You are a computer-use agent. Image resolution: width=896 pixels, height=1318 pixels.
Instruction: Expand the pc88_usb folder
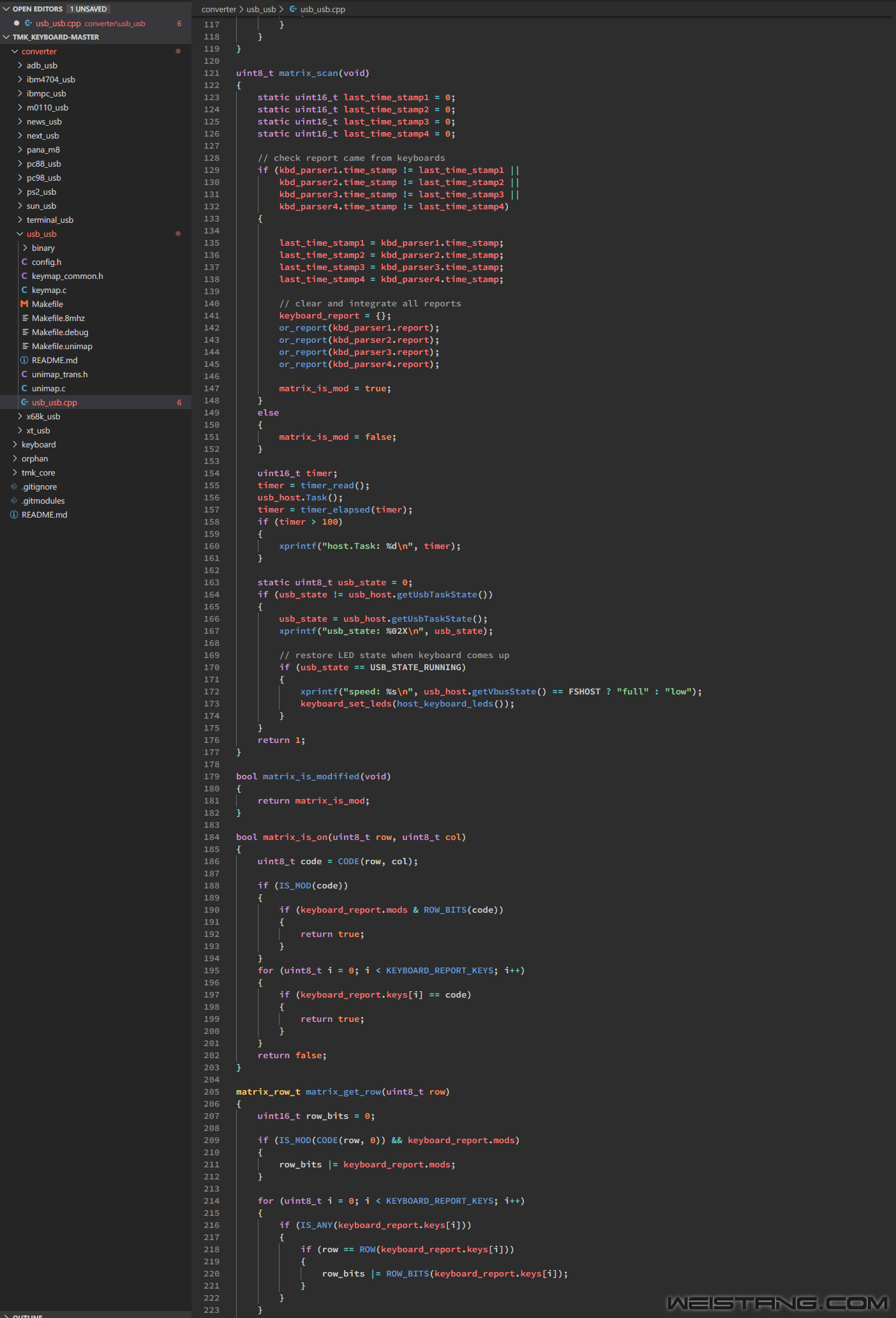click(20, 163)
